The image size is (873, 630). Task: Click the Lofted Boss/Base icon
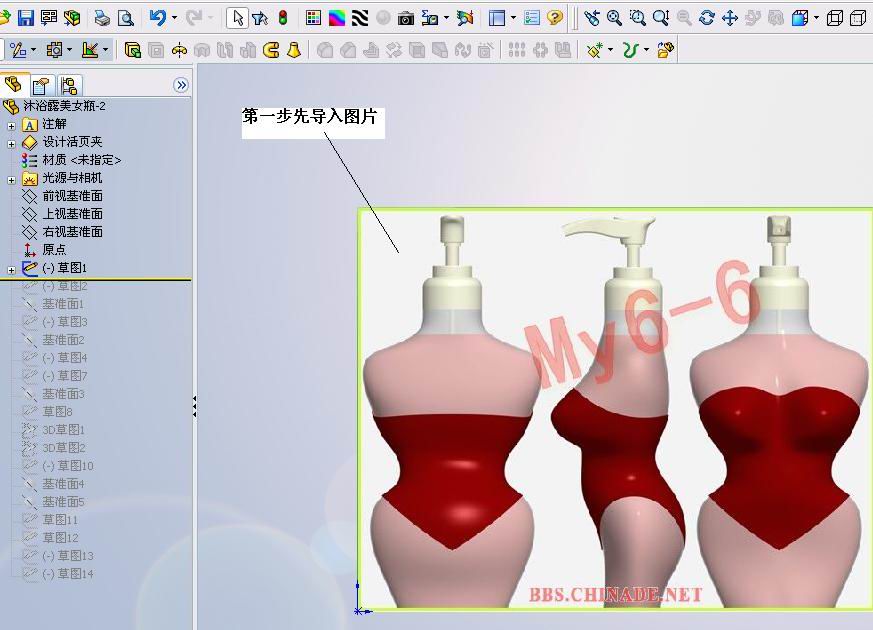click(x=294, y=50)
